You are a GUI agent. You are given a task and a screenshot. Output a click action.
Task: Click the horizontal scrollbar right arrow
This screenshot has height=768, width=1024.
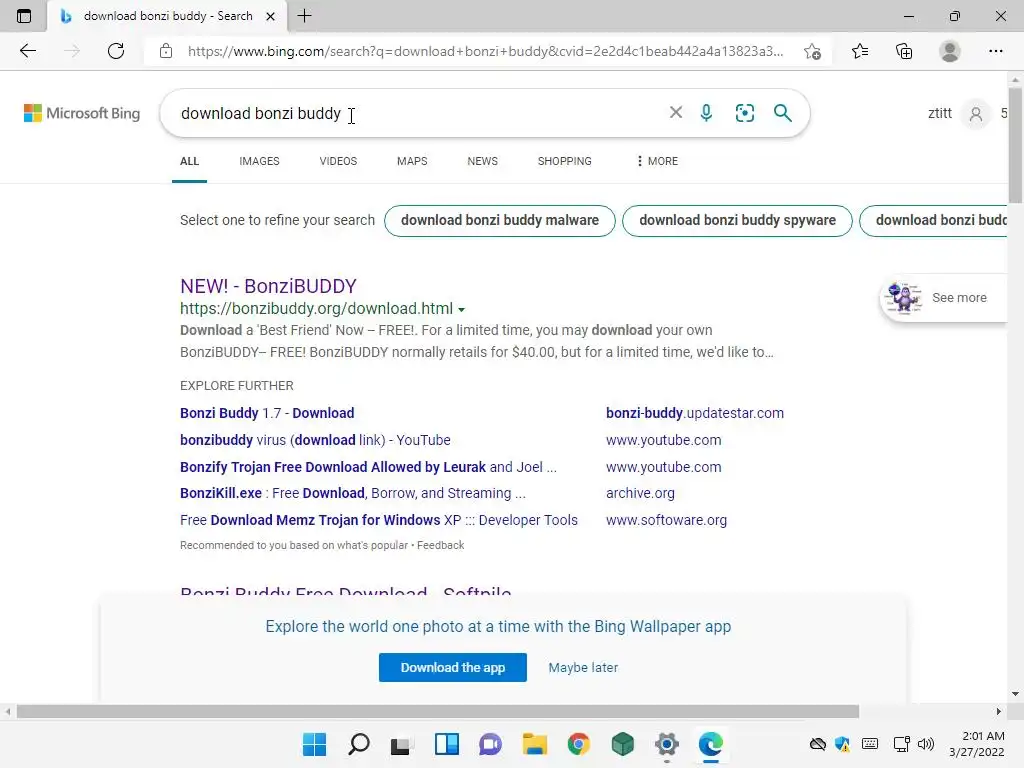pyautogui.click(x=998, y=711)
